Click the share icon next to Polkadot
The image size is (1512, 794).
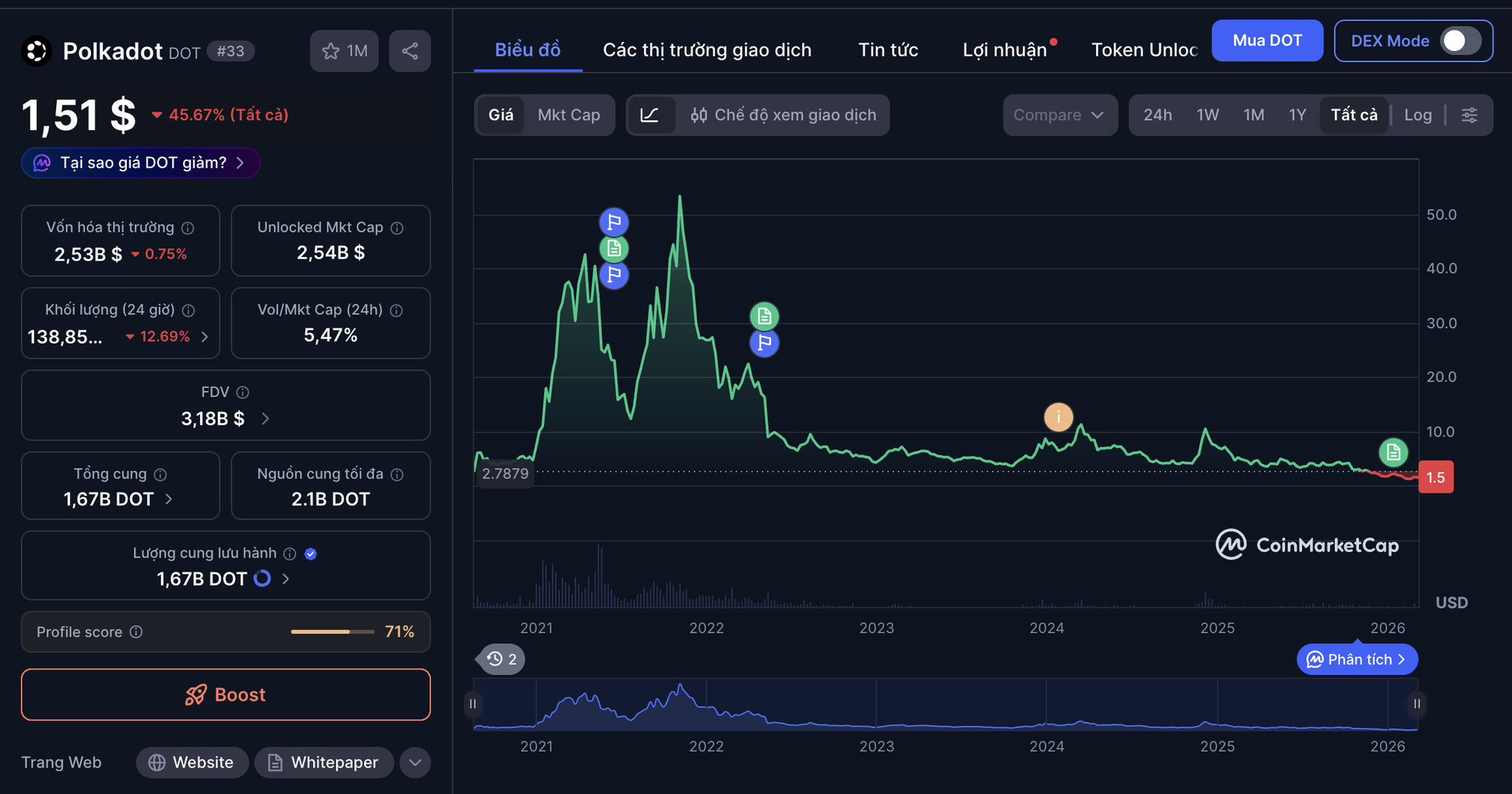click(x=410, y=51)
